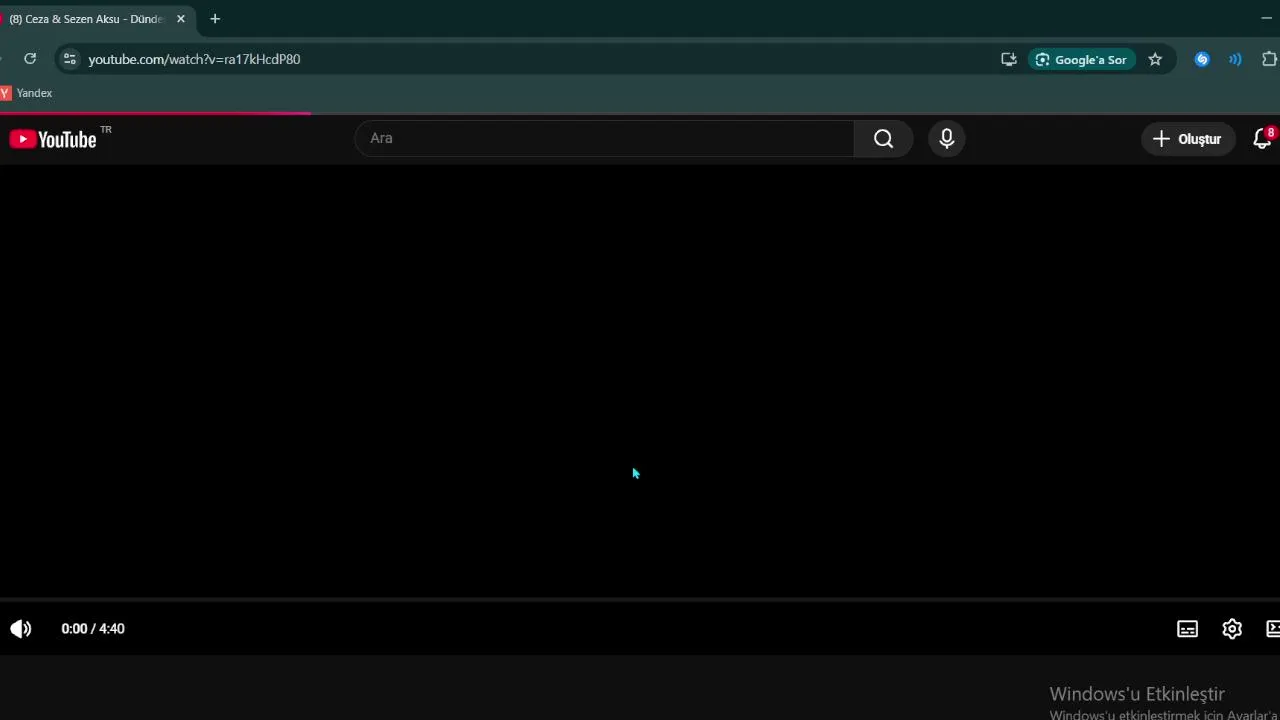Click the 0:00 / 4:40 time display
Screen dimensions: 1280x720
point(93,629)
